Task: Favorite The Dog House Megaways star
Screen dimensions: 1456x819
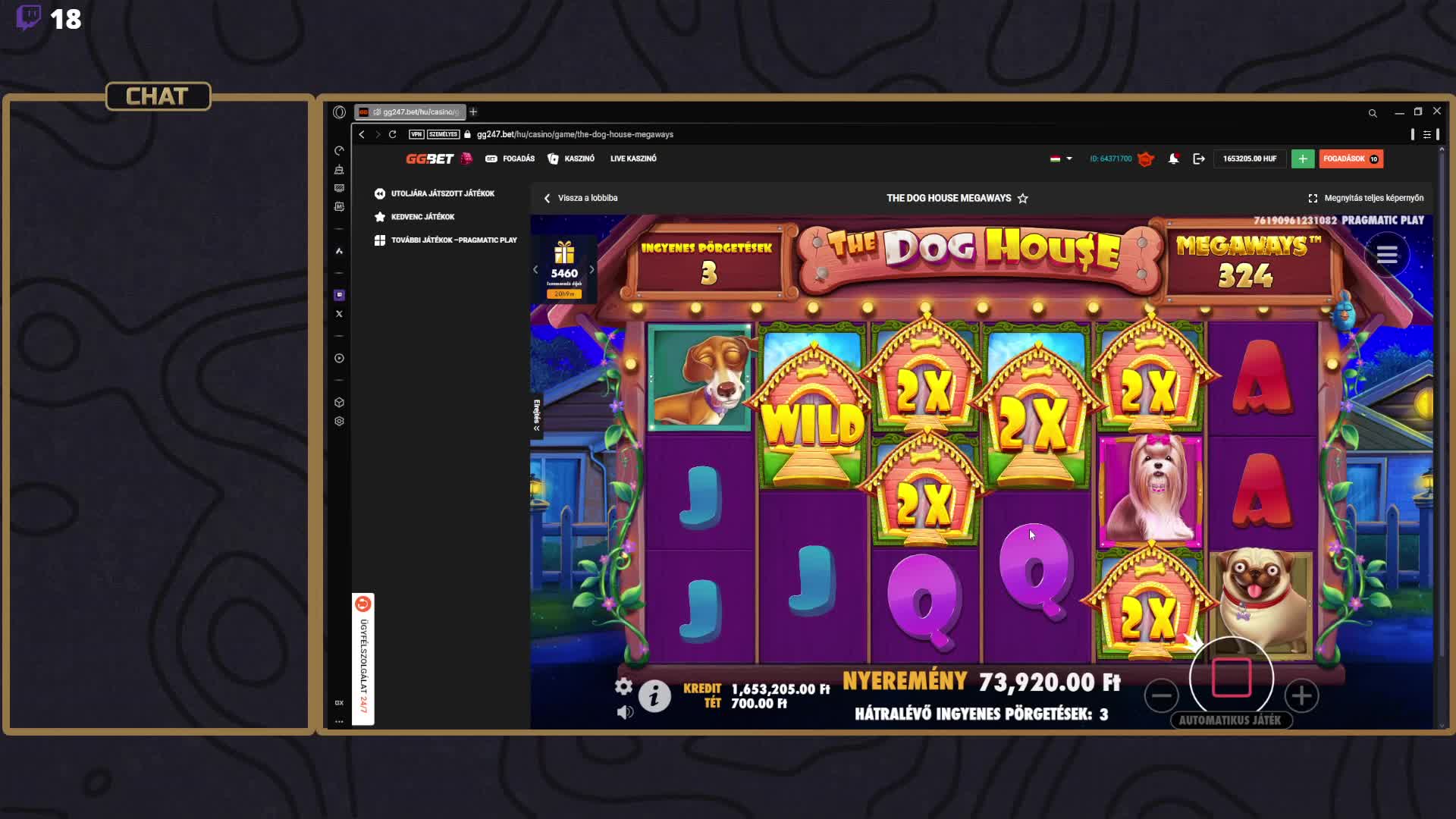Action: (1023, 198)
